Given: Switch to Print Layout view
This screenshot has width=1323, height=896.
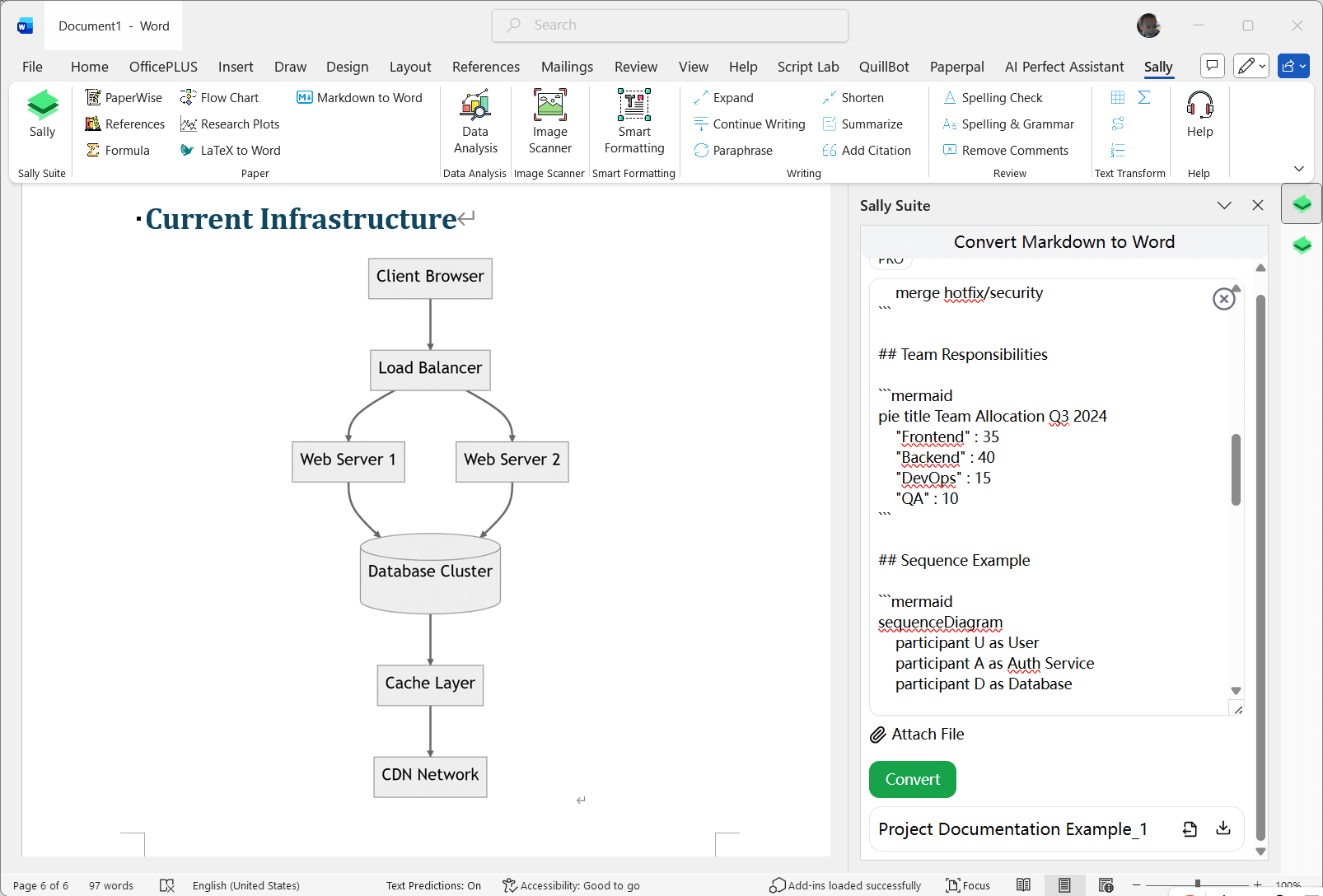Looking at the screenshot, I should pyautogui.click(x=1064, y=885).
